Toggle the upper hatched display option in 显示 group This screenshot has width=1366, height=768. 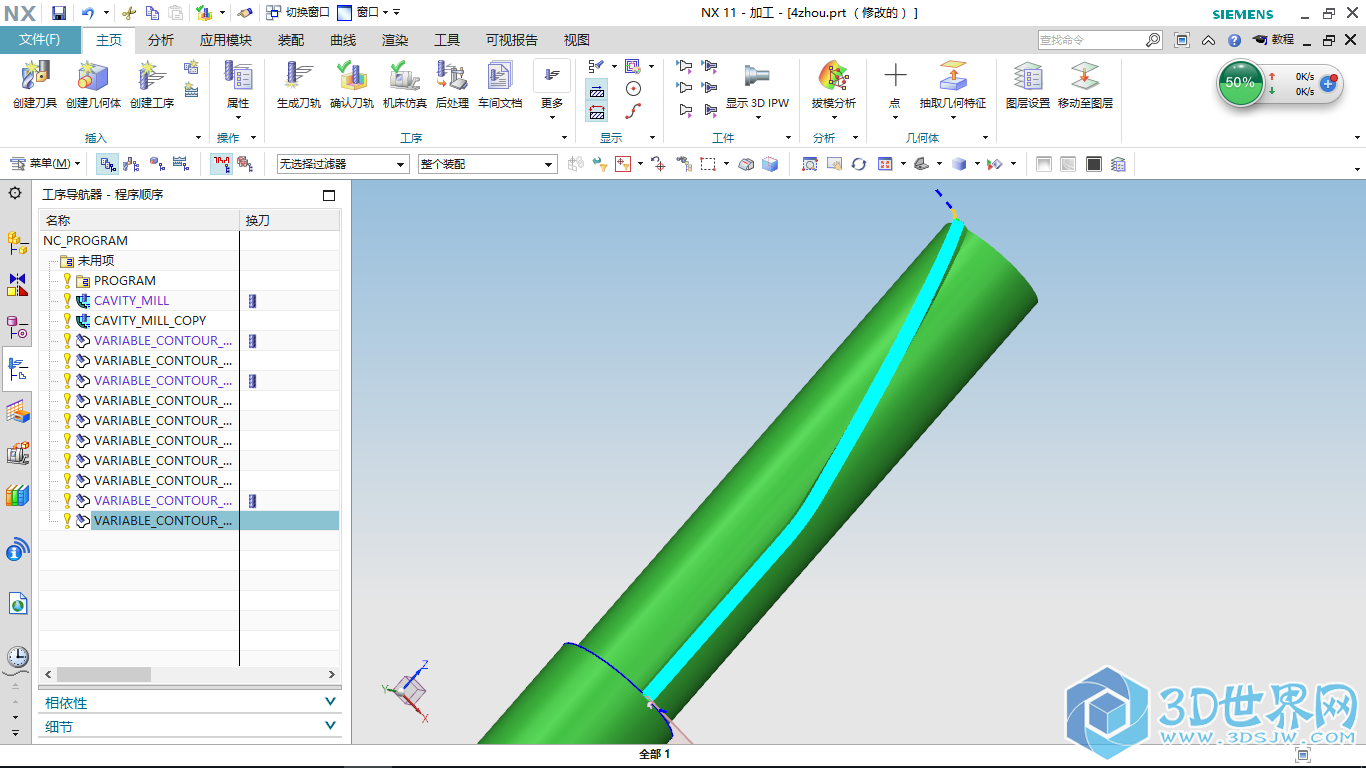[596, 90]
